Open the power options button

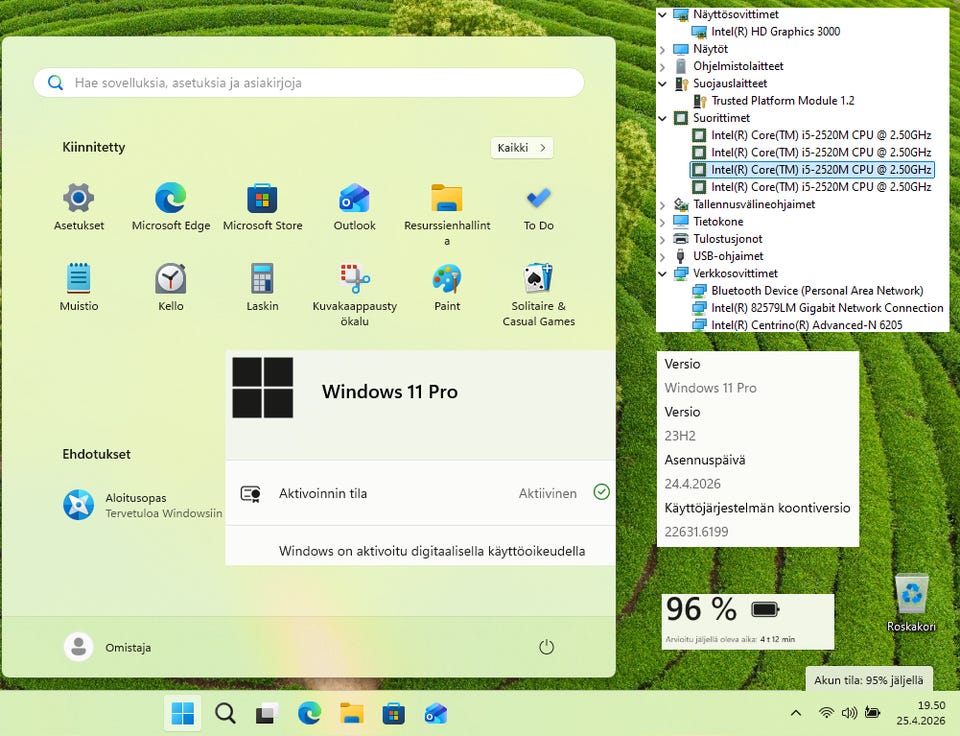pyautogui.click(x=546, y=647)
